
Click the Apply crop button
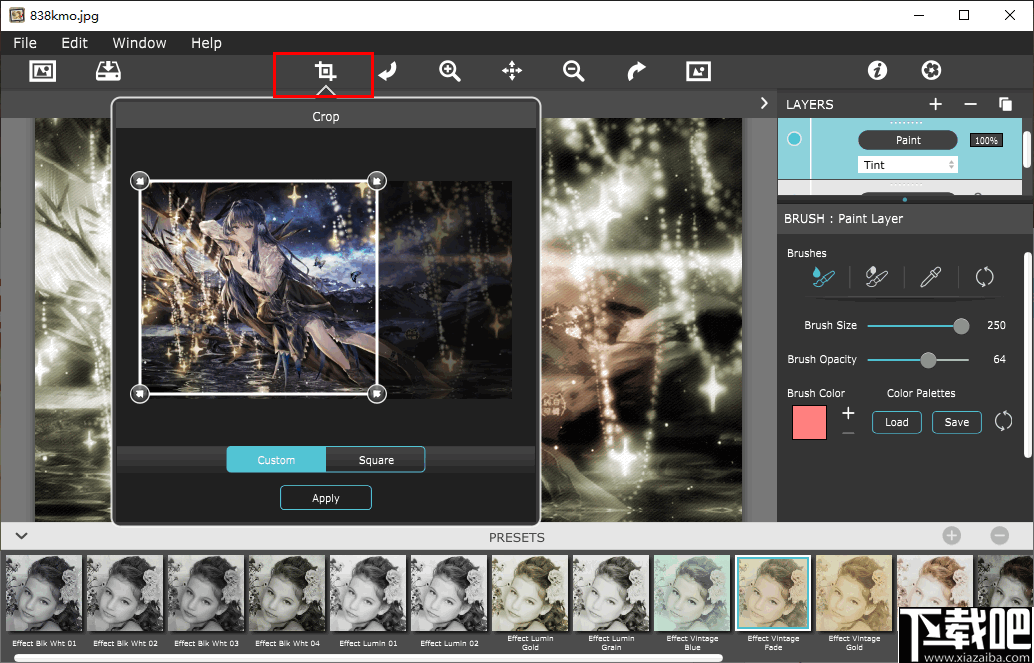[326, 498]
